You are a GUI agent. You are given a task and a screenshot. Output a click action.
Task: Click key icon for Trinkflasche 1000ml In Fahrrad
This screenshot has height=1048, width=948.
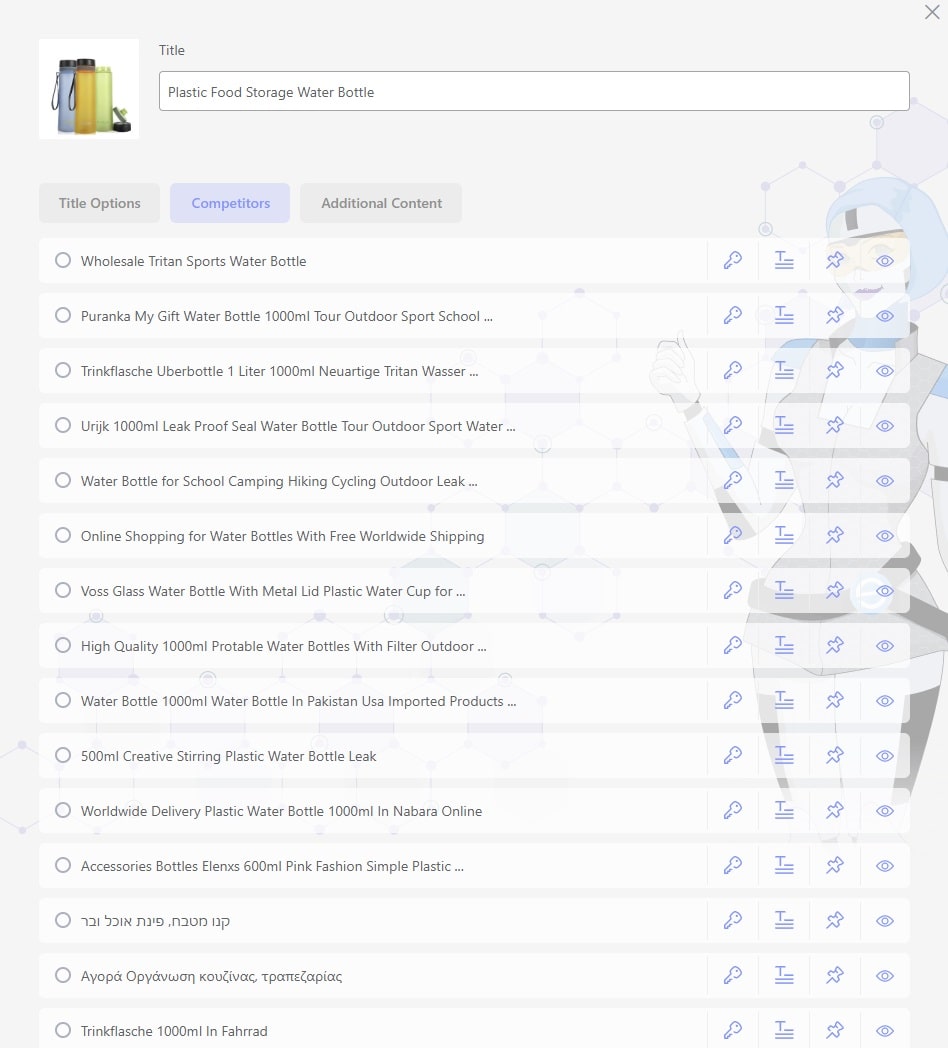[733, 1031]
